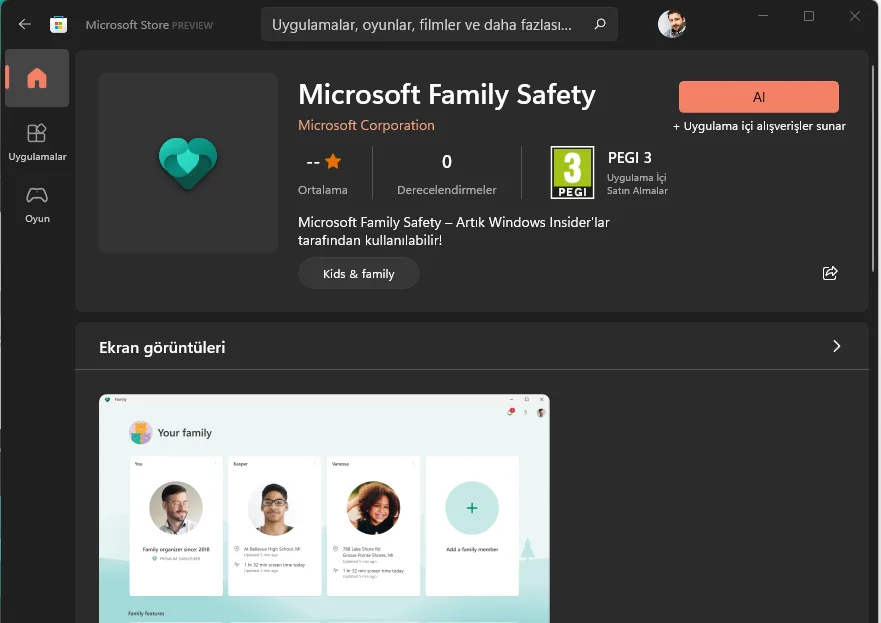Click the back arrow in title bar

25,24
